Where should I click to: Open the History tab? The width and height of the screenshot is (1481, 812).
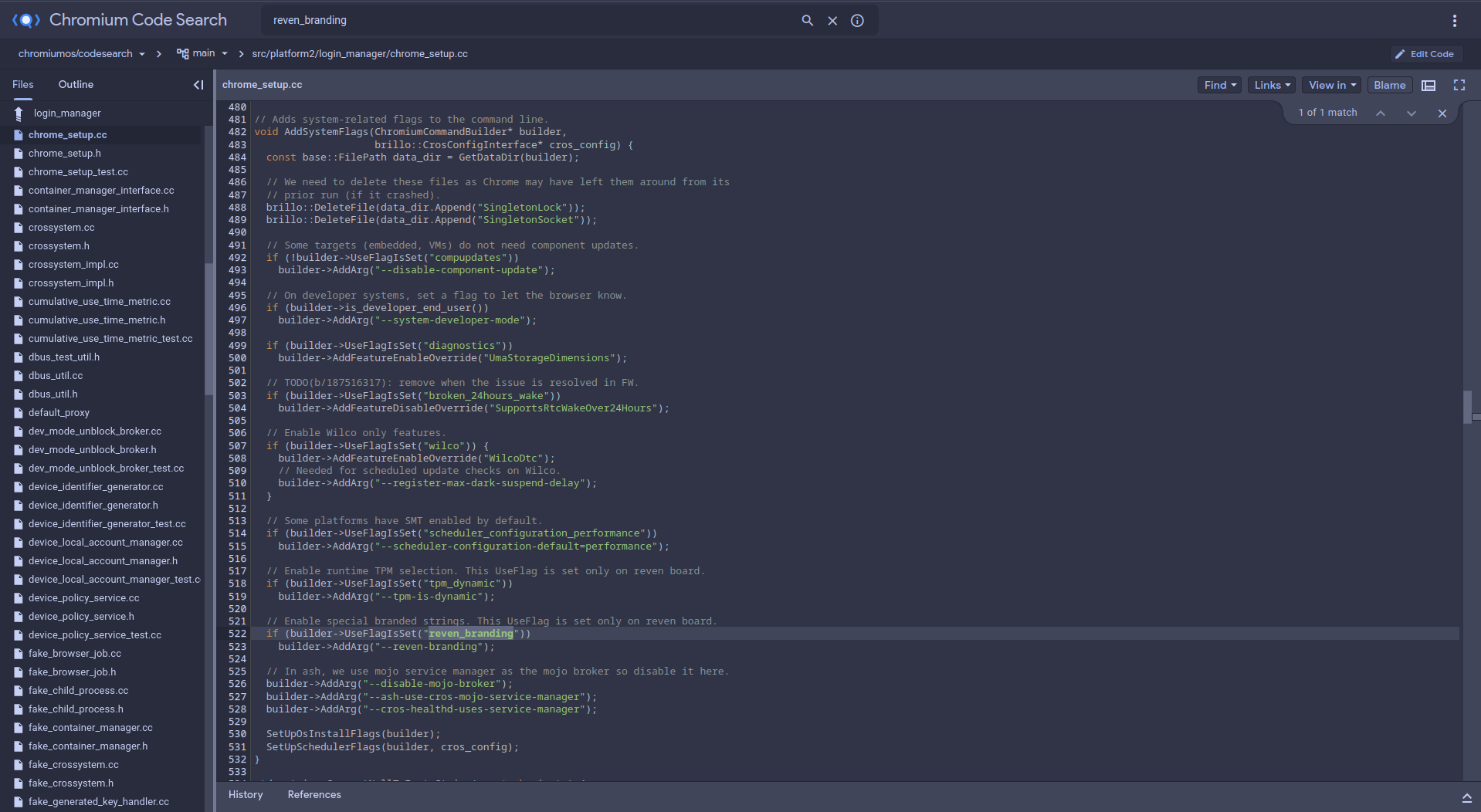coord(246,795)
